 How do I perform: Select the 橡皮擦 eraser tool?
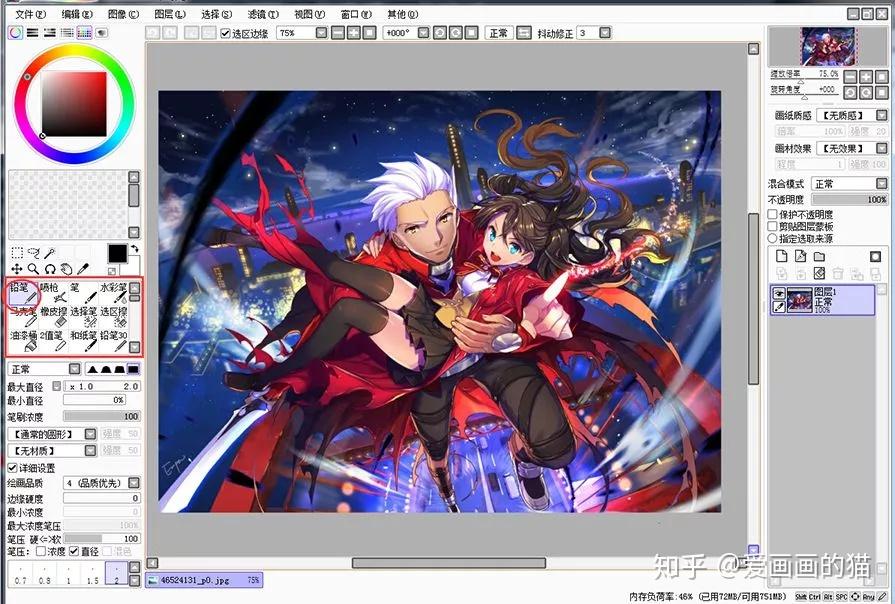click(54, 317)
